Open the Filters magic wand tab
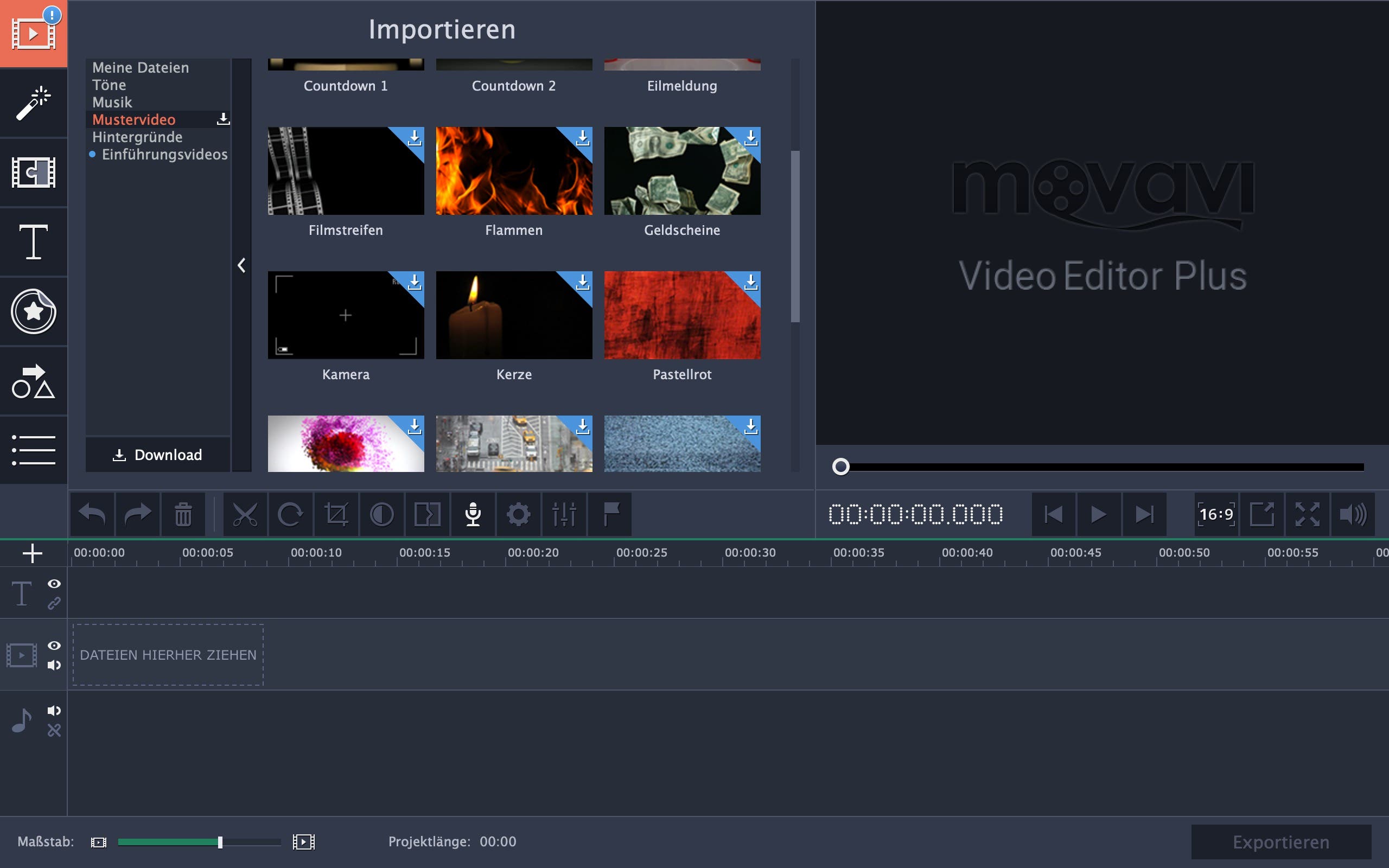1389x868 pixels. click(x=33, y=103)
